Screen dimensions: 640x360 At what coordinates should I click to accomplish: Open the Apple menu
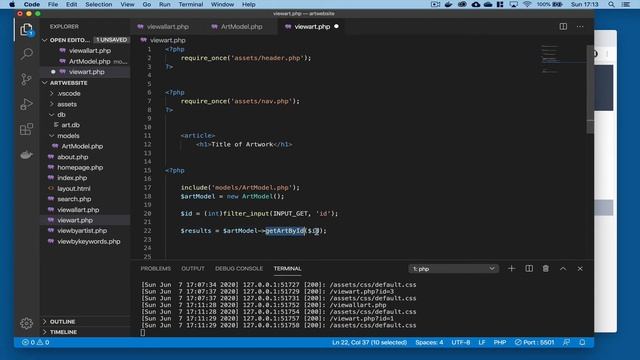click(x=12, y=4)
